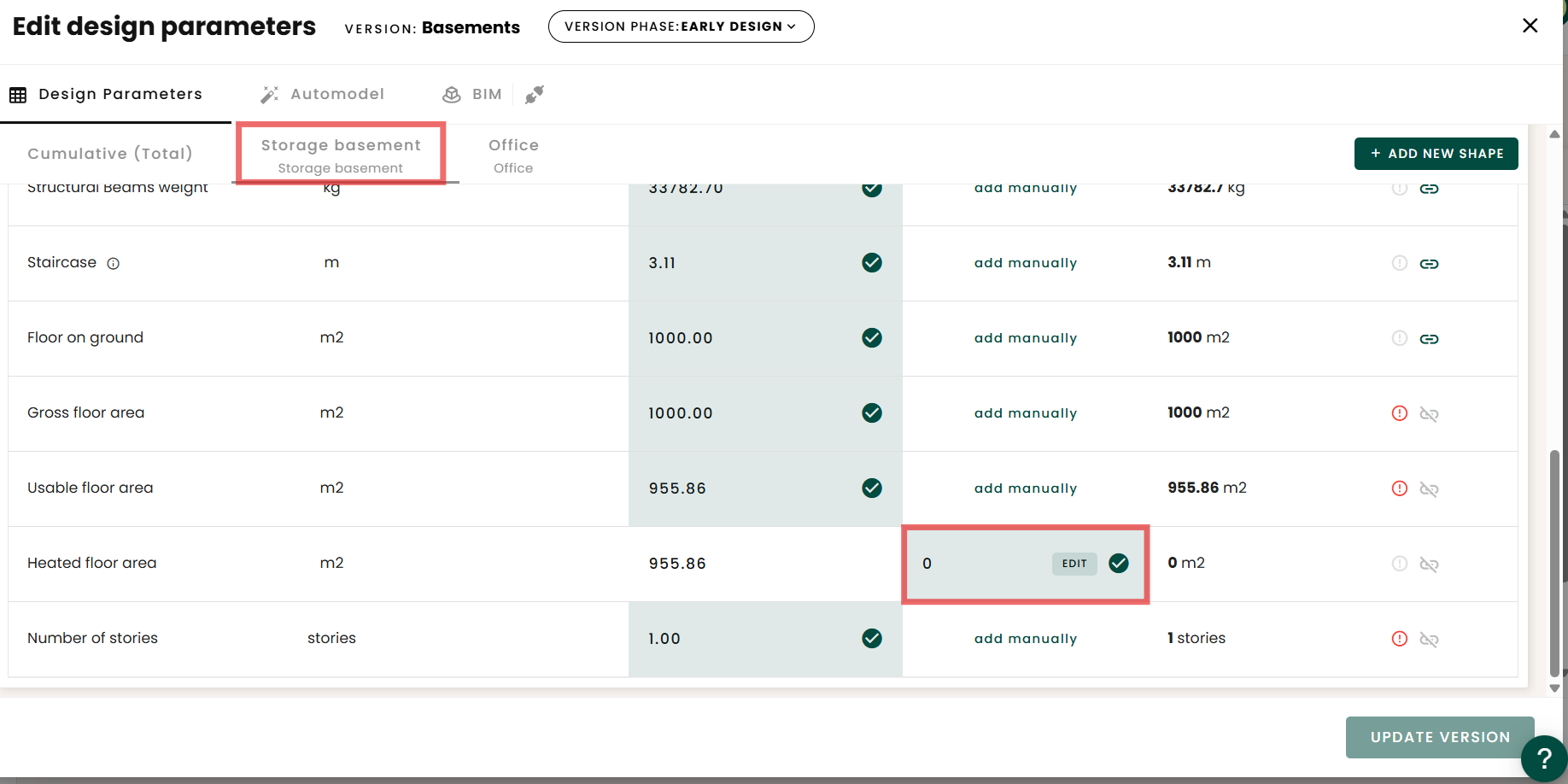Click add manually for Gross floor area
The image size is (1568, 784).
tap(1026, 413)
